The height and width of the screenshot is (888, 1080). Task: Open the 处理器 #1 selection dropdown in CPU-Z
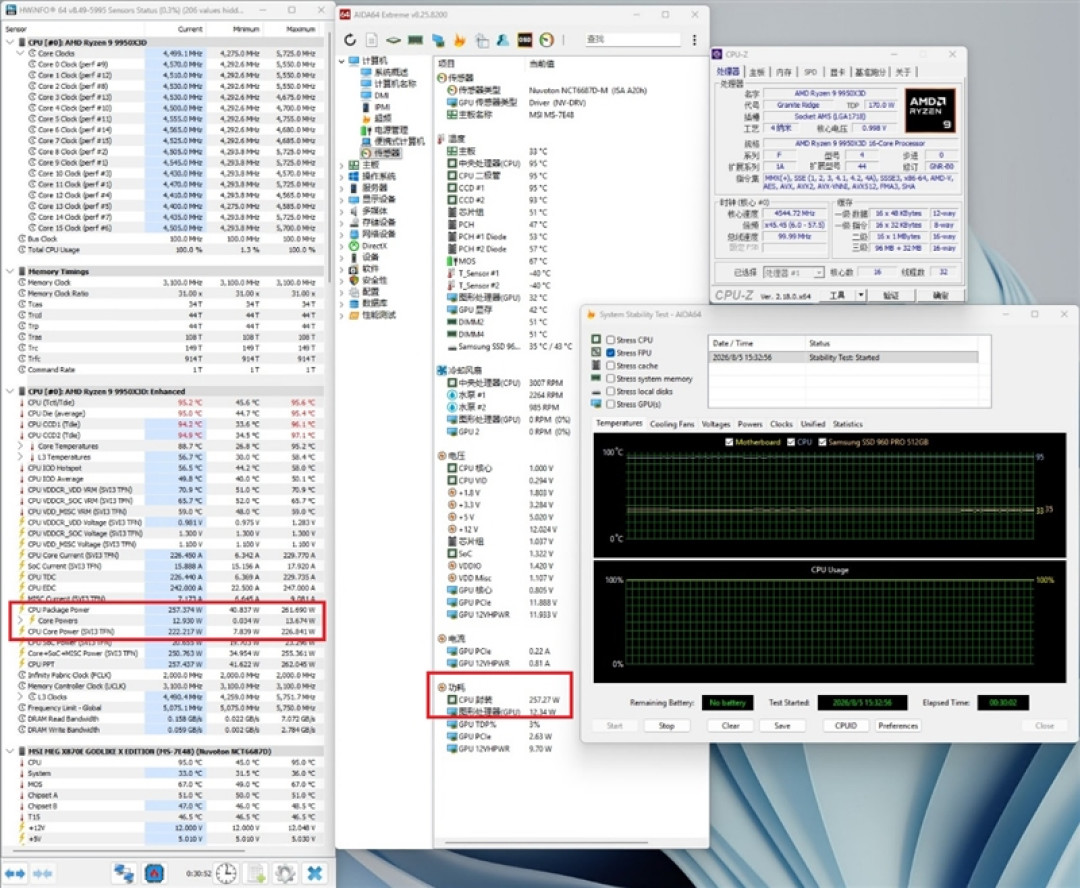793,273
